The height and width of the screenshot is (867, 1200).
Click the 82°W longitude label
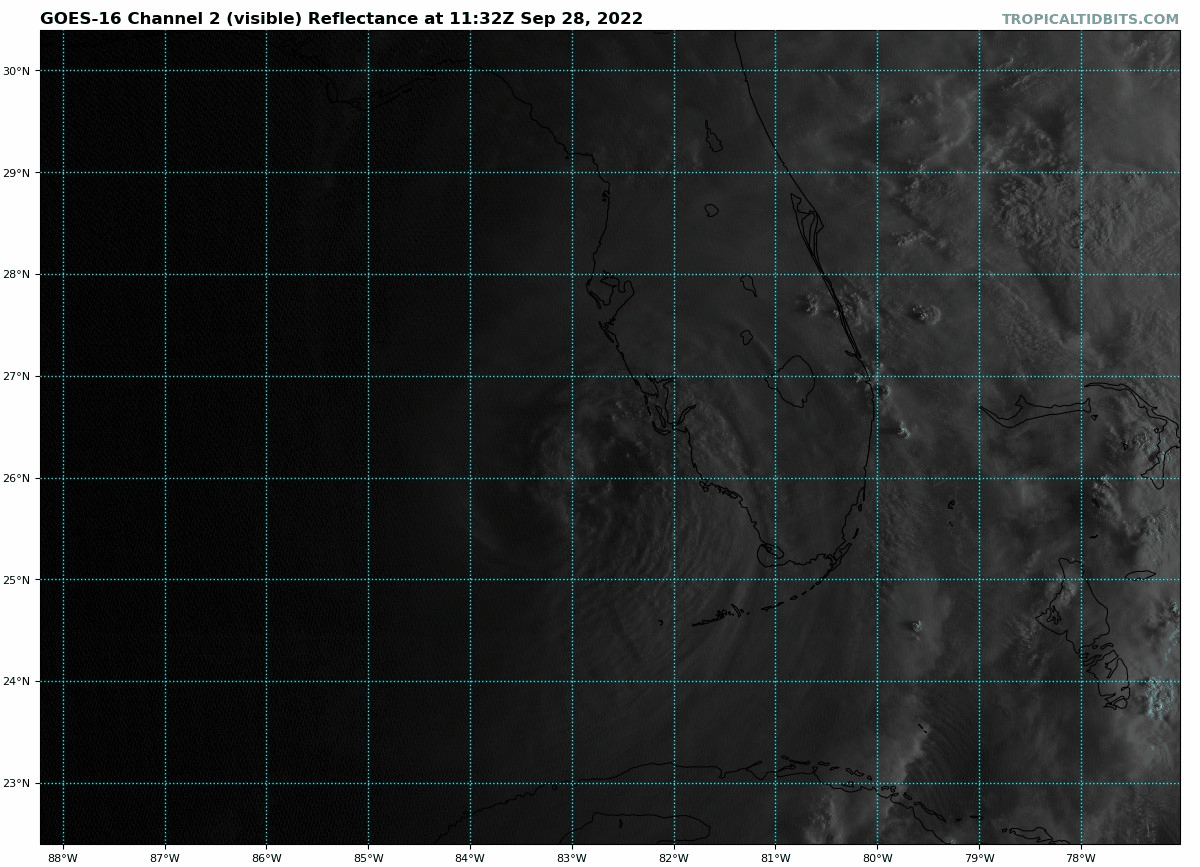[x=674, y=857]
